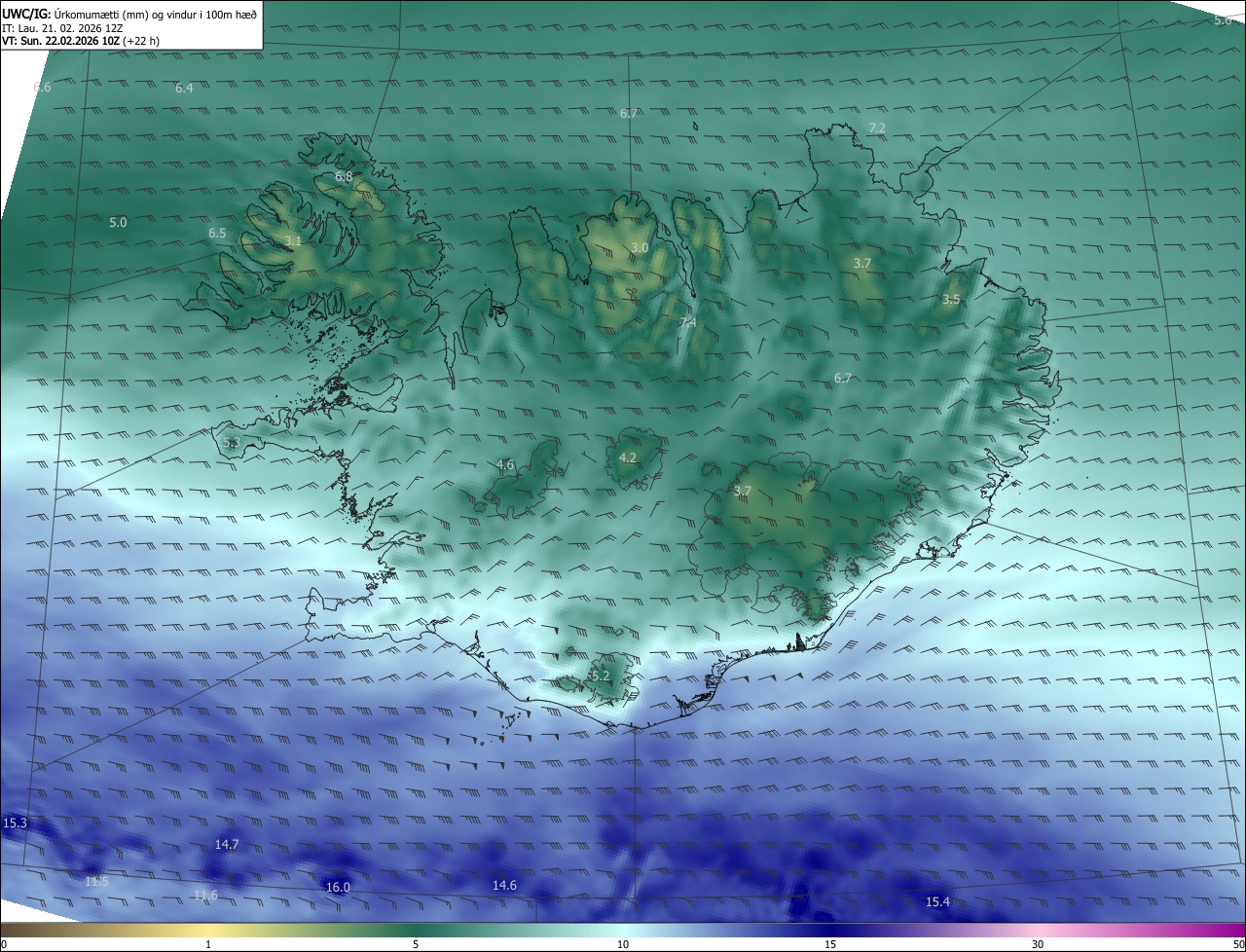Click the 1 tick on the color scale
Screen dimensions: 1246x952
[x=208, y=944]
